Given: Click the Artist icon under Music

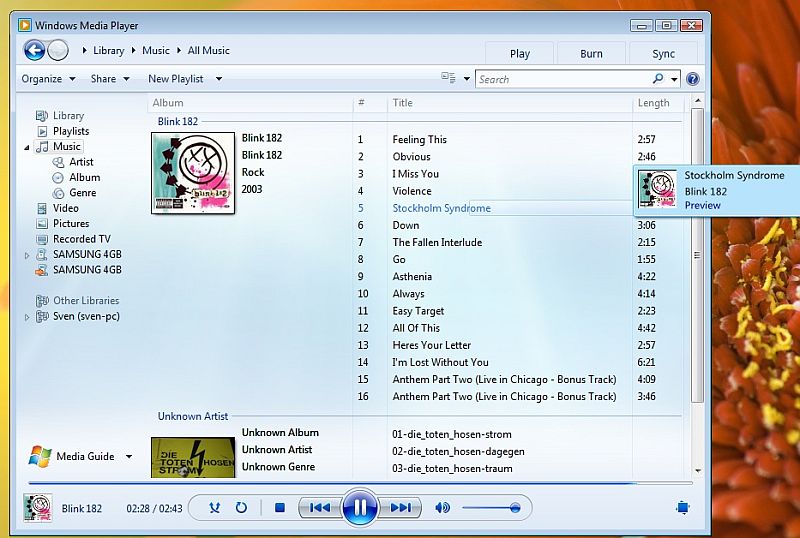Looking at the screenshot, I should (x=59, y=162).
